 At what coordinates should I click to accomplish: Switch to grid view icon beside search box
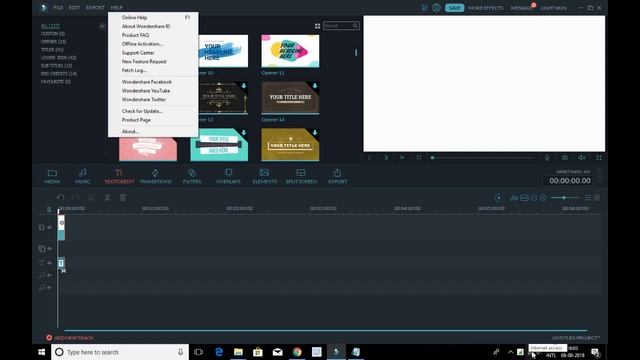(317, 26)
